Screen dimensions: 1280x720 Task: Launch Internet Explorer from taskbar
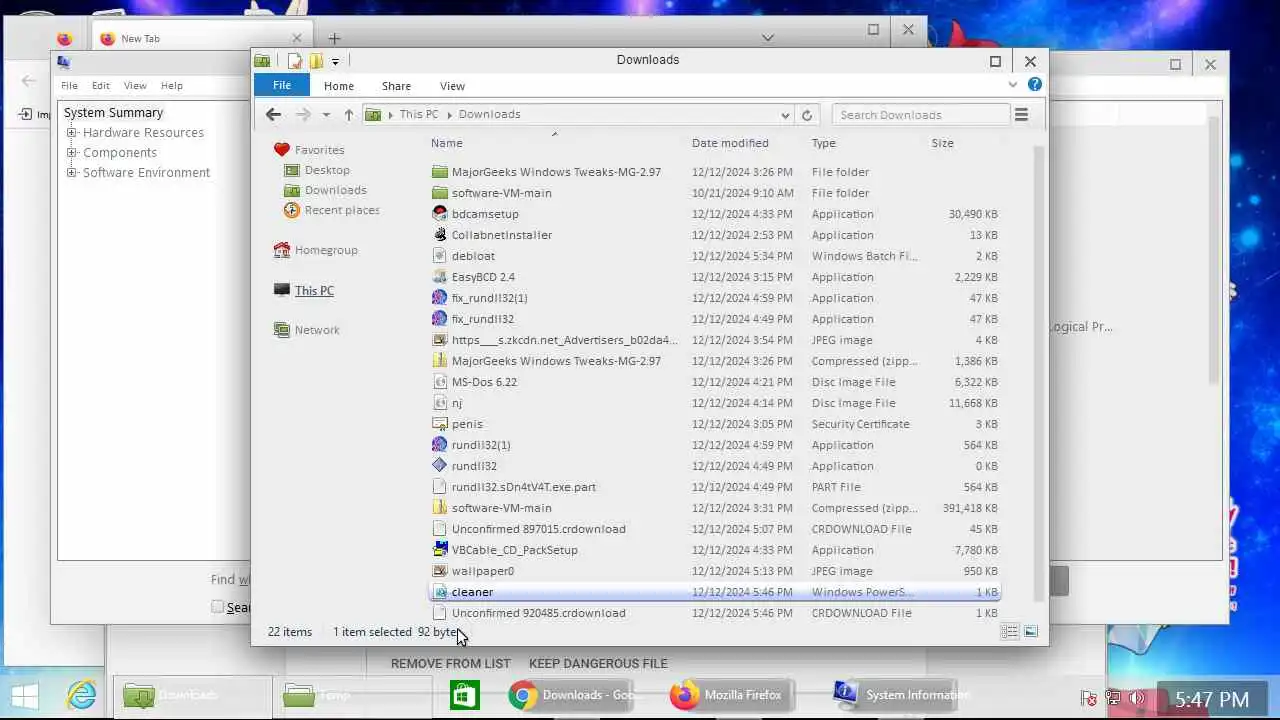pos(81,695)
